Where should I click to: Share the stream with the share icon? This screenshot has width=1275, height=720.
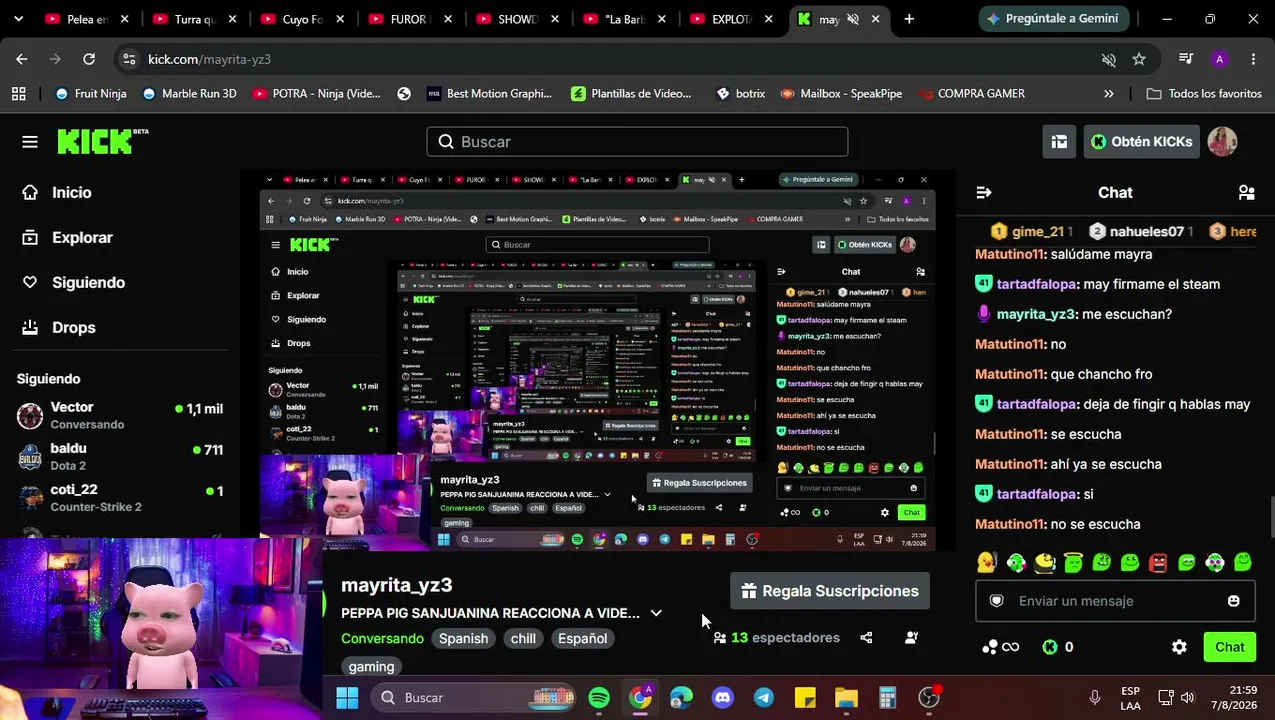pyautogui.click(x=866, y=638)
